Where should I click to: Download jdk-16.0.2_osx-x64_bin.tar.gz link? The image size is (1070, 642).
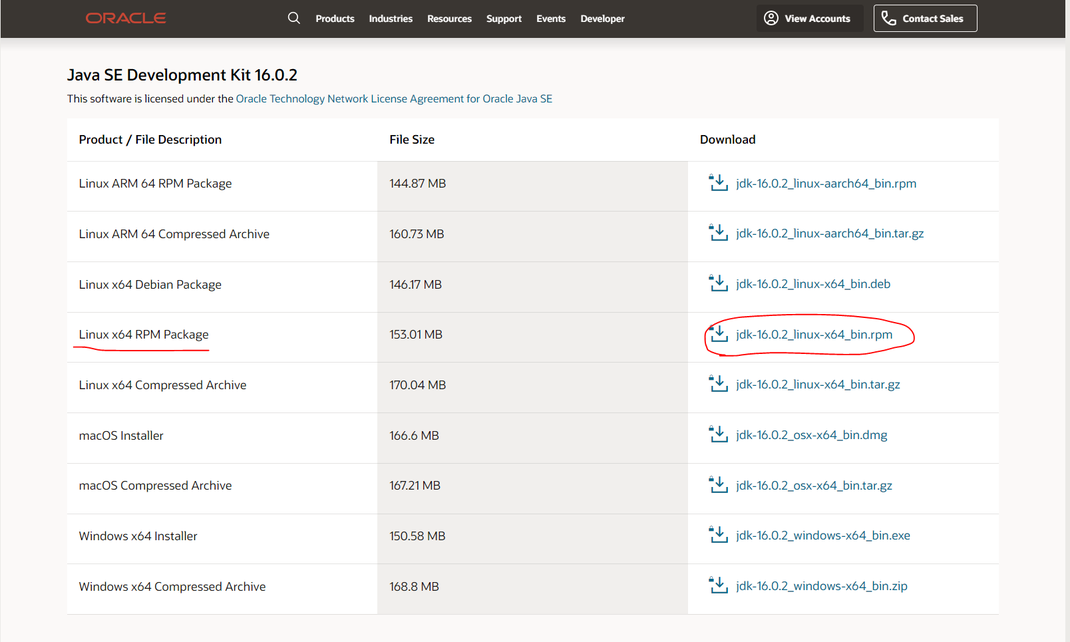click(814, 485)
